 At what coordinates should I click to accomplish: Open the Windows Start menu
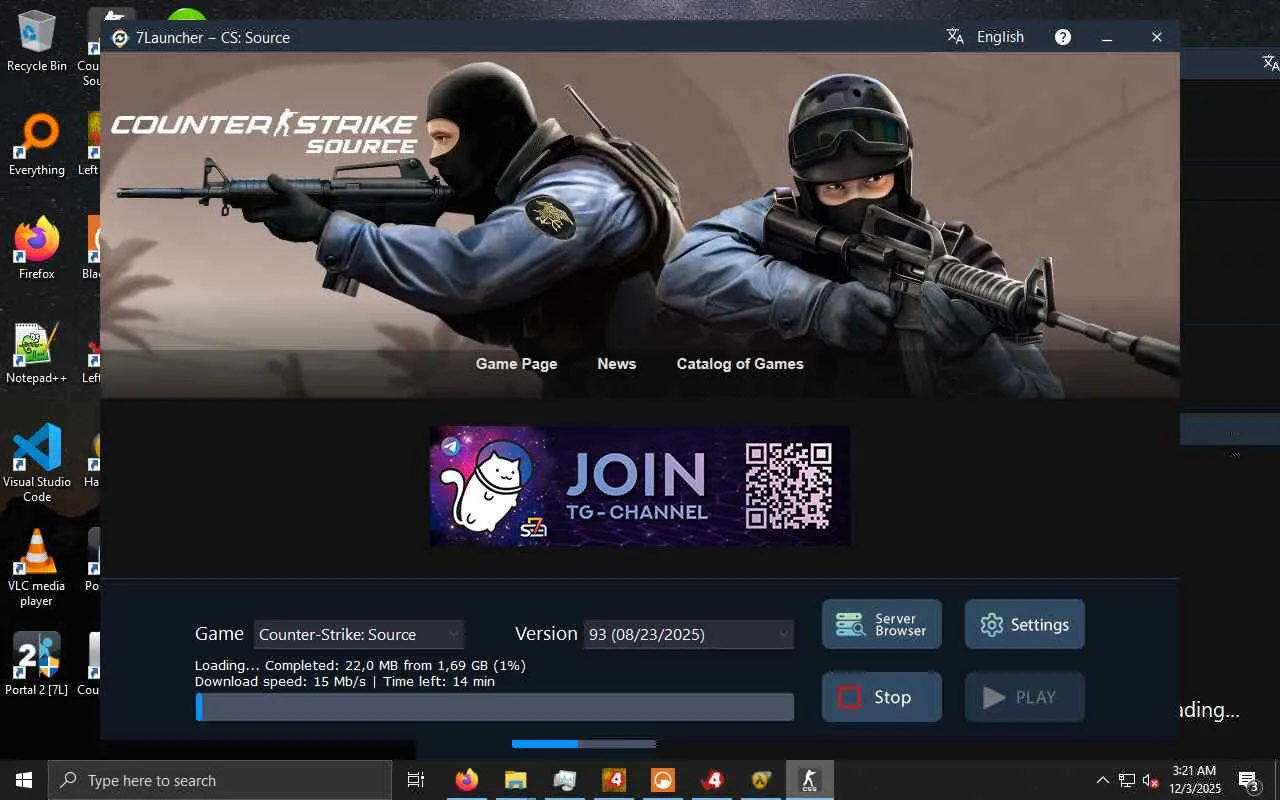tap(24, 780)
